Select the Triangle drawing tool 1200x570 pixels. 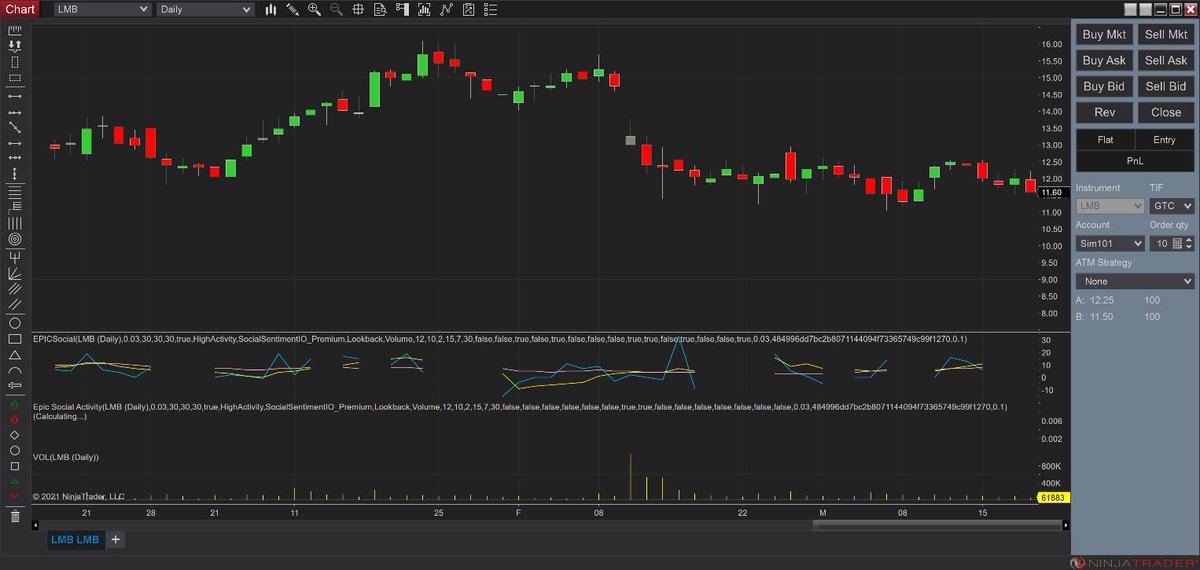pyautogui.click(x=15, y=354)
